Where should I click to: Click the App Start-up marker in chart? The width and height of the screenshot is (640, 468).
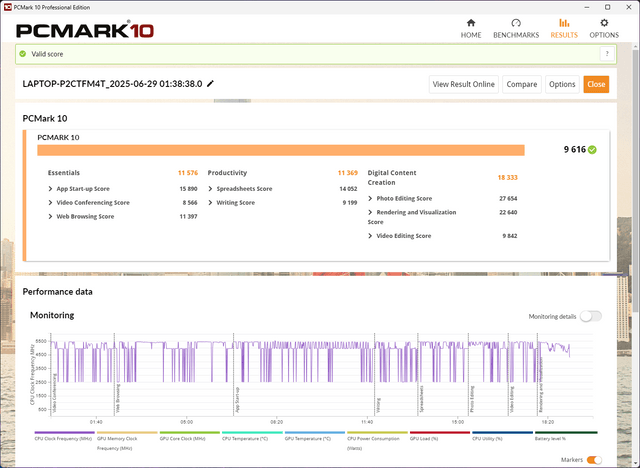click(237, 399)
